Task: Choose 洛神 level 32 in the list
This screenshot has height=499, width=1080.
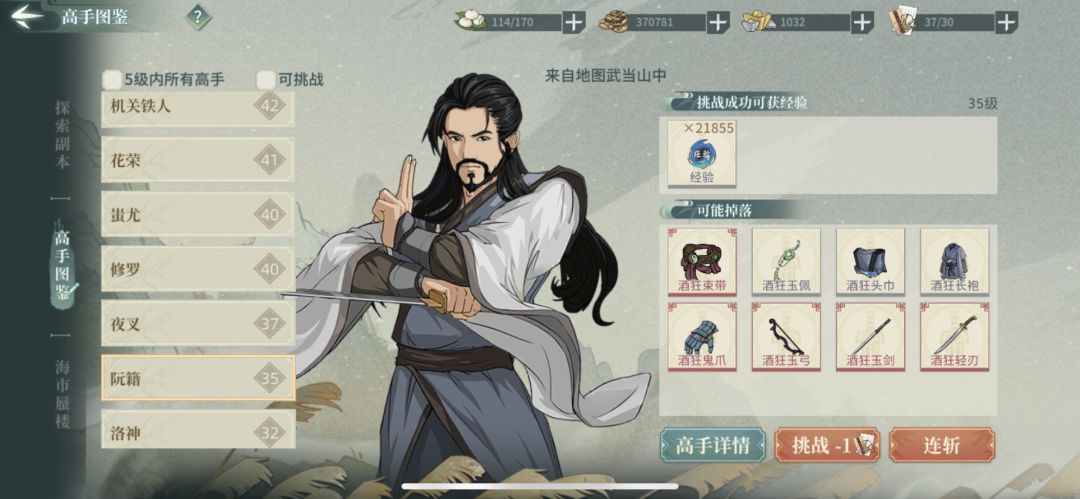Action: coord(198,431)
